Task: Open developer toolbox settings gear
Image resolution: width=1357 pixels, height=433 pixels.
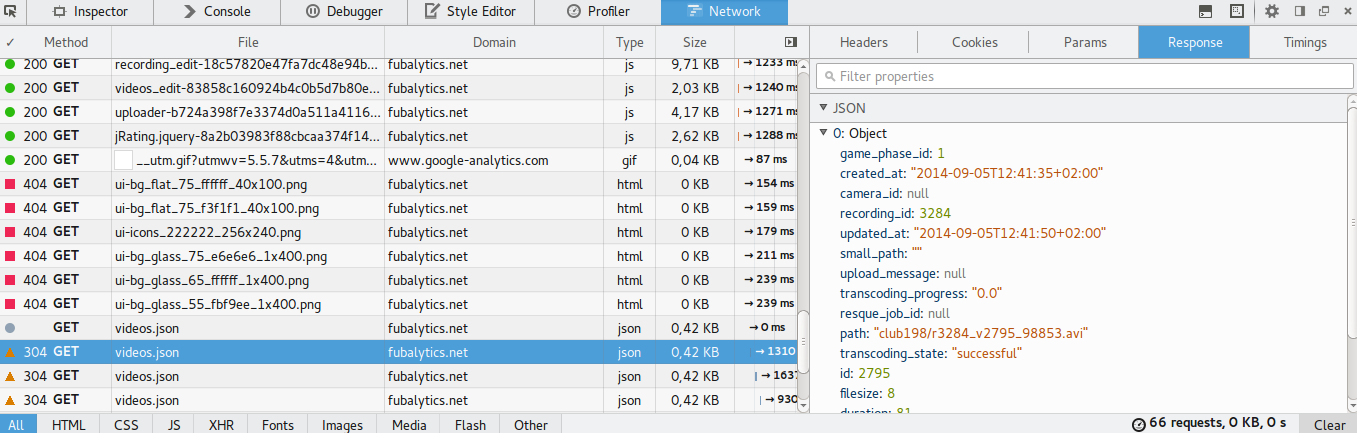Action: [x=1272, y=12]
